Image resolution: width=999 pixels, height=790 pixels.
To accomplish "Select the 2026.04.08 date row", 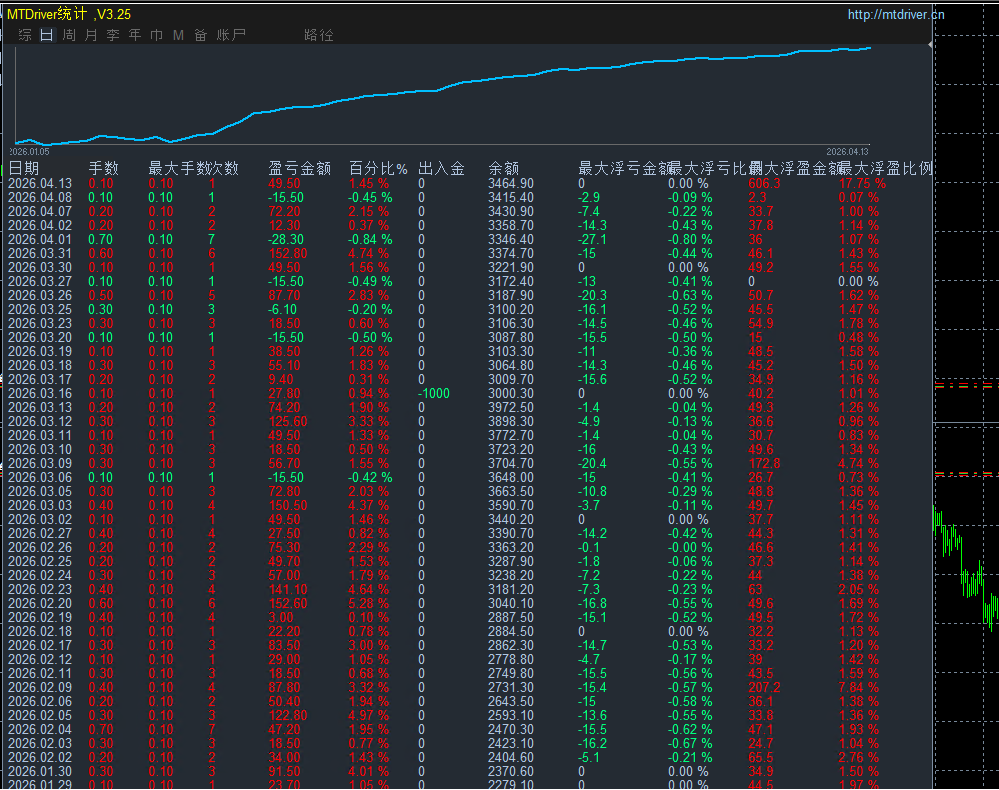I will point(468,198).
